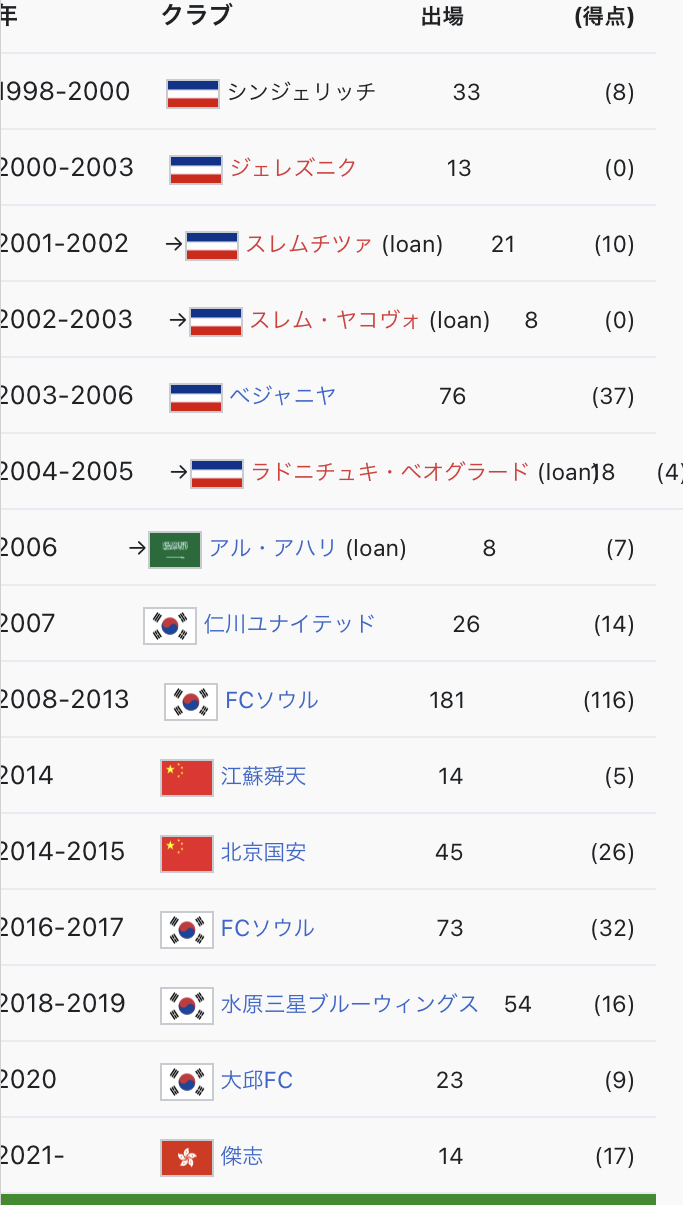
Task: Open the FCソウル link in 2008-2013 row
Action: tap(272, 700)
